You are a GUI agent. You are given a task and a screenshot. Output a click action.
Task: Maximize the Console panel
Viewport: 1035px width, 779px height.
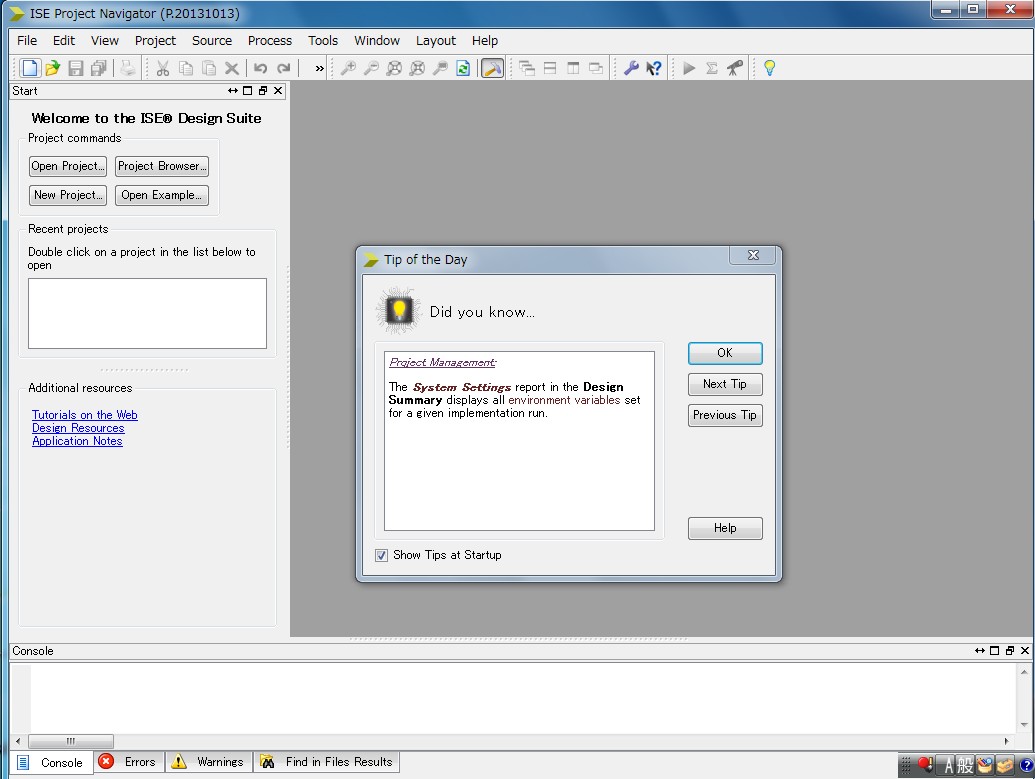point(994,650)
